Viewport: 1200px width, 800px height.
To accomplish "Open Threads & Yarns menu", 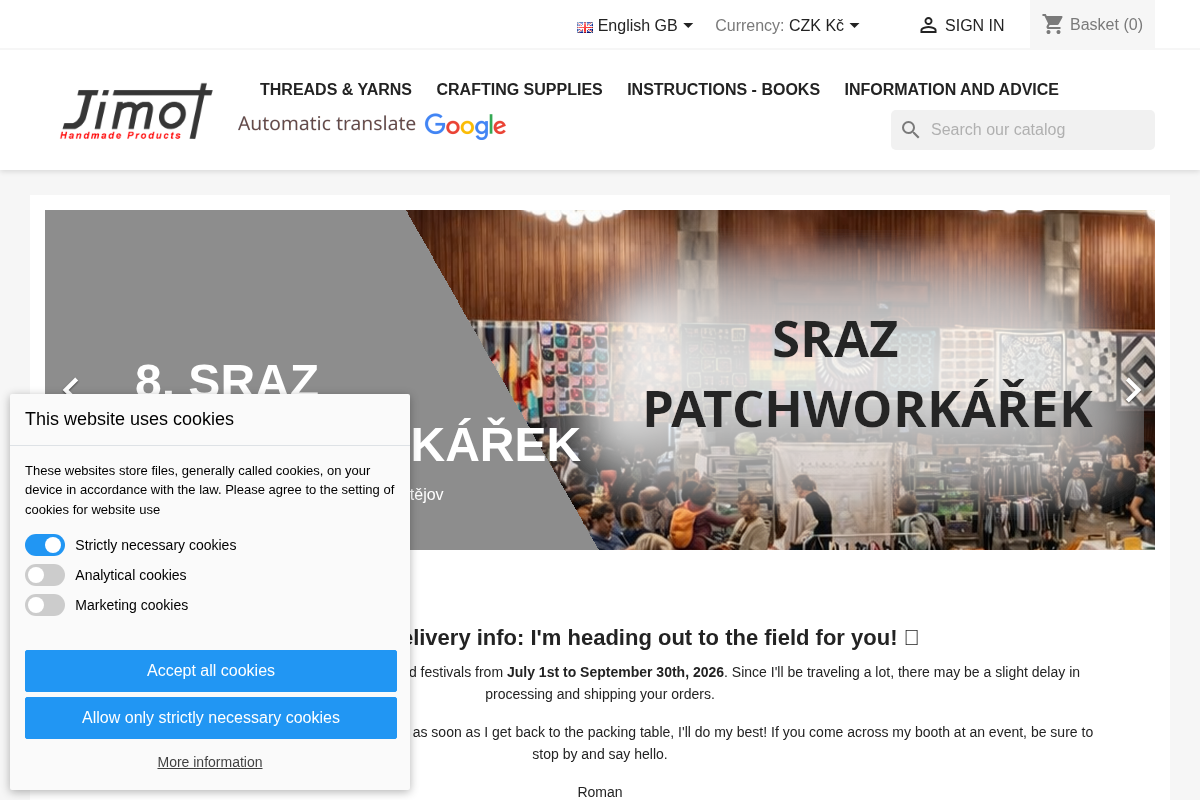I will (336, 90).
